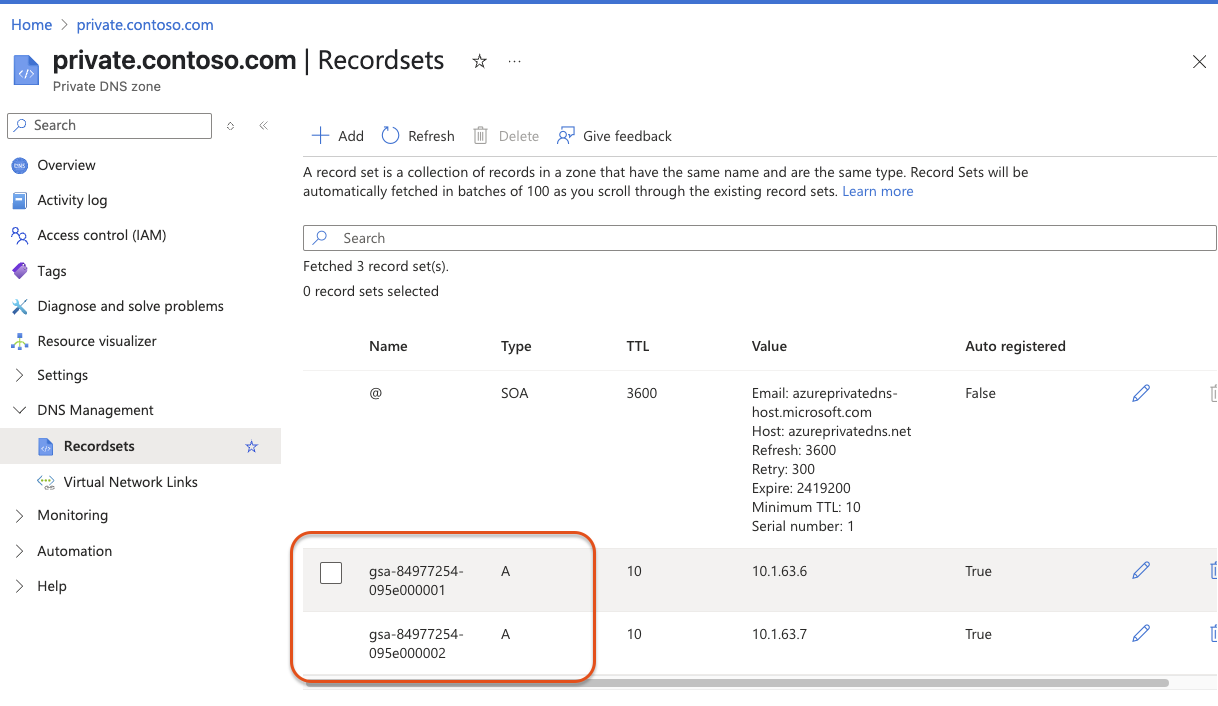The image size is (1218, 706).
Task: Go to Access control (IAM)
Action: click(102, 235)
